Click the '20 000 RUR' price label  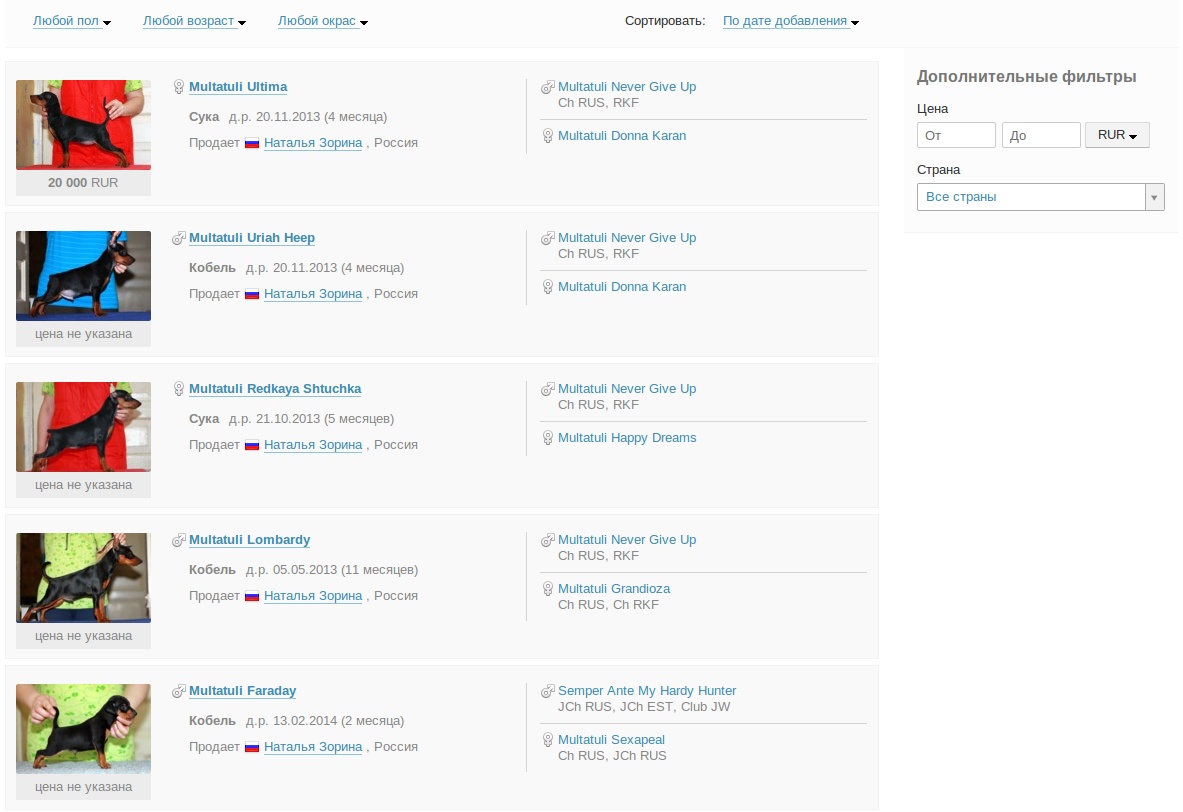[x=83, y=183]
